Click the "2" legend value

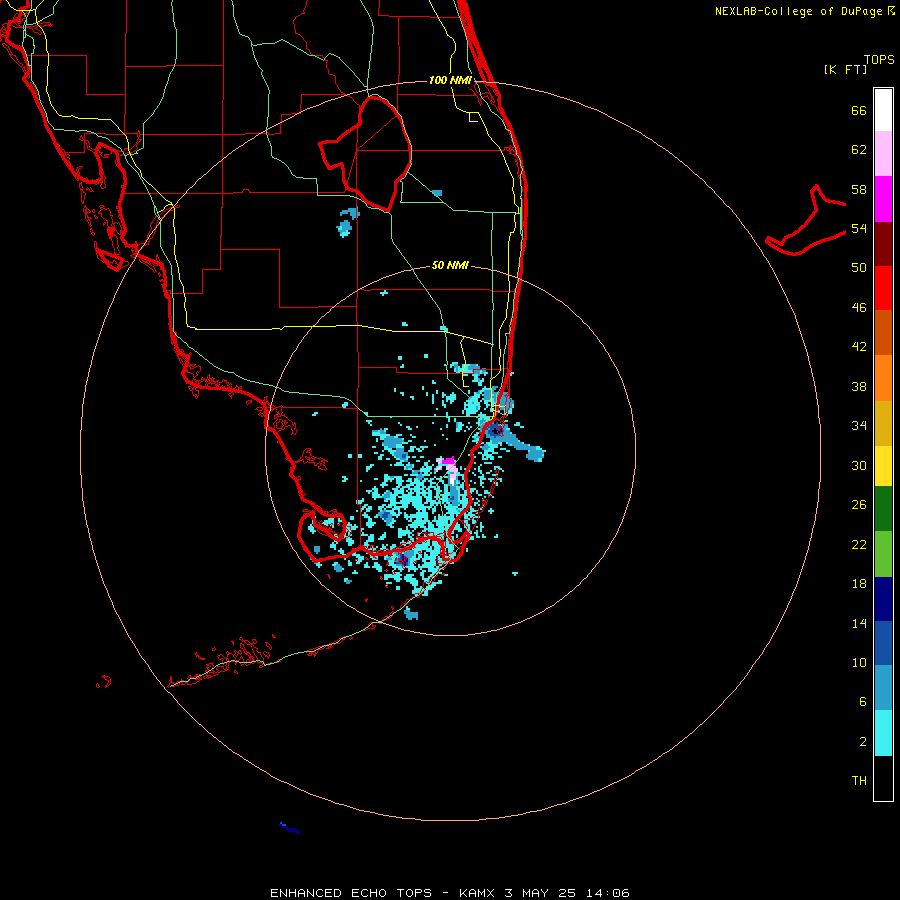tap(863, 742)
